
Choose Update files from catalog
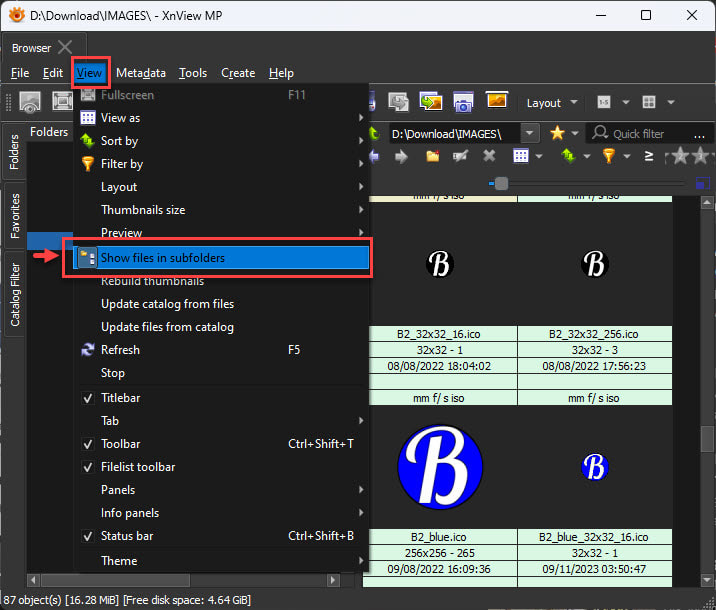(221, 327)
